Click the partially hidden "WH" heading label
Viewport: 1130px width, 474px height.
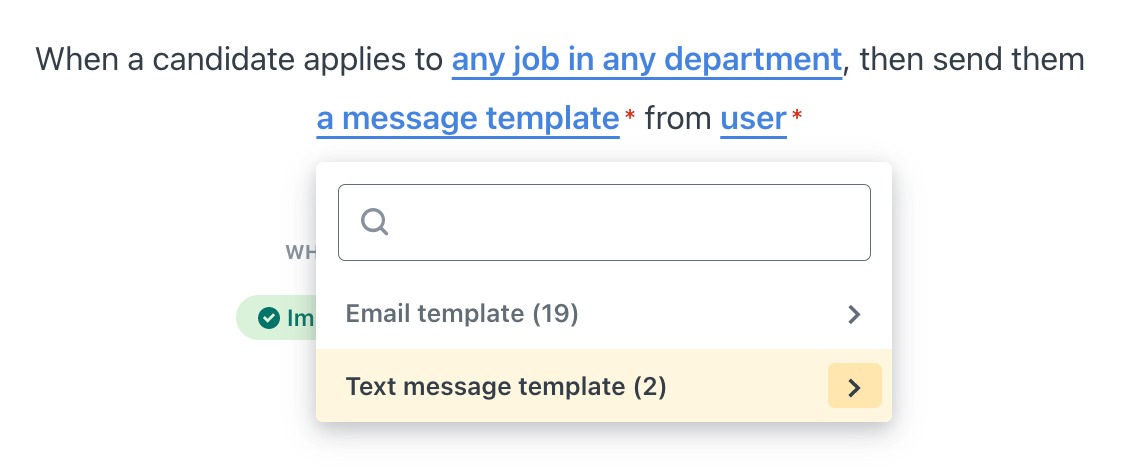[301, 252]
